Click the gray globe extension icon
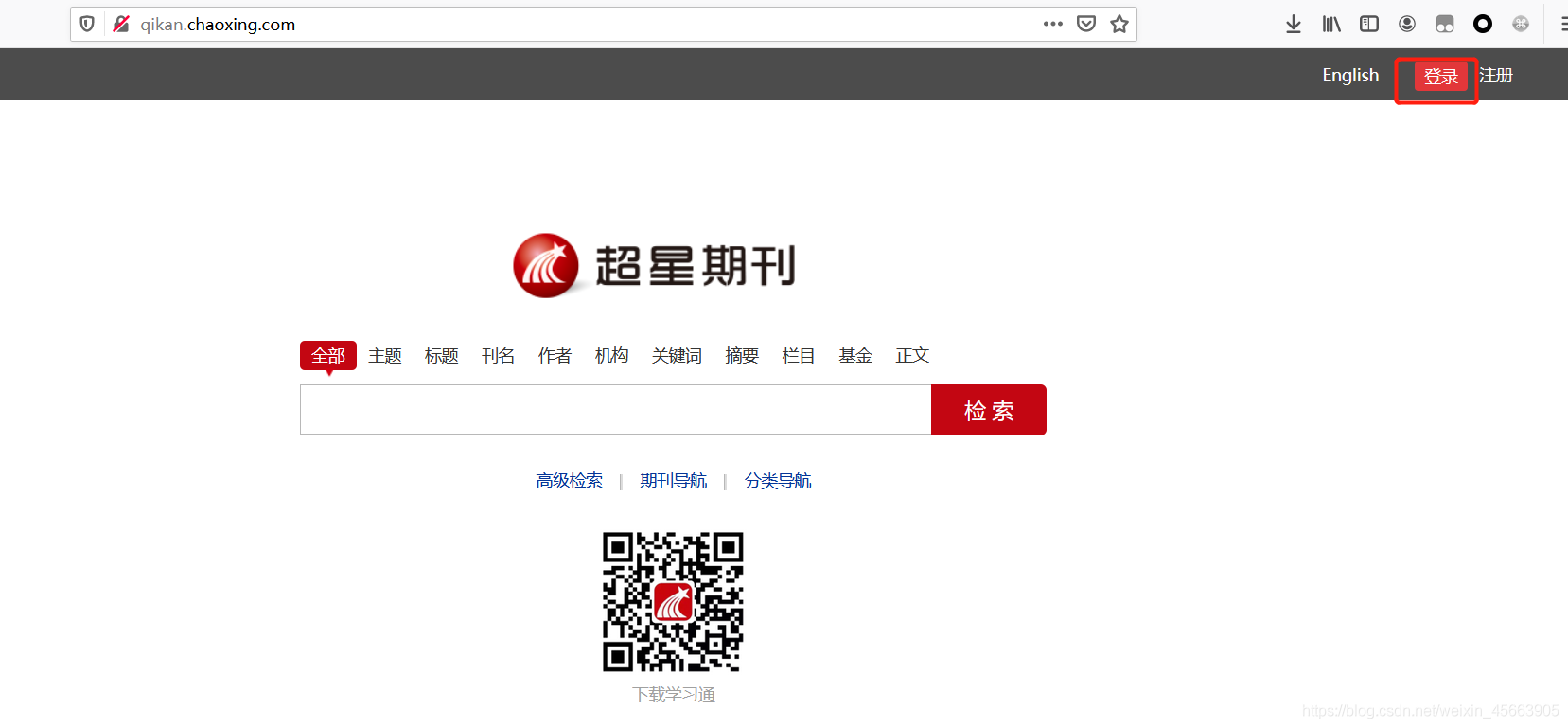This screenshot has height=728, width=1568. click(1521, 24)
